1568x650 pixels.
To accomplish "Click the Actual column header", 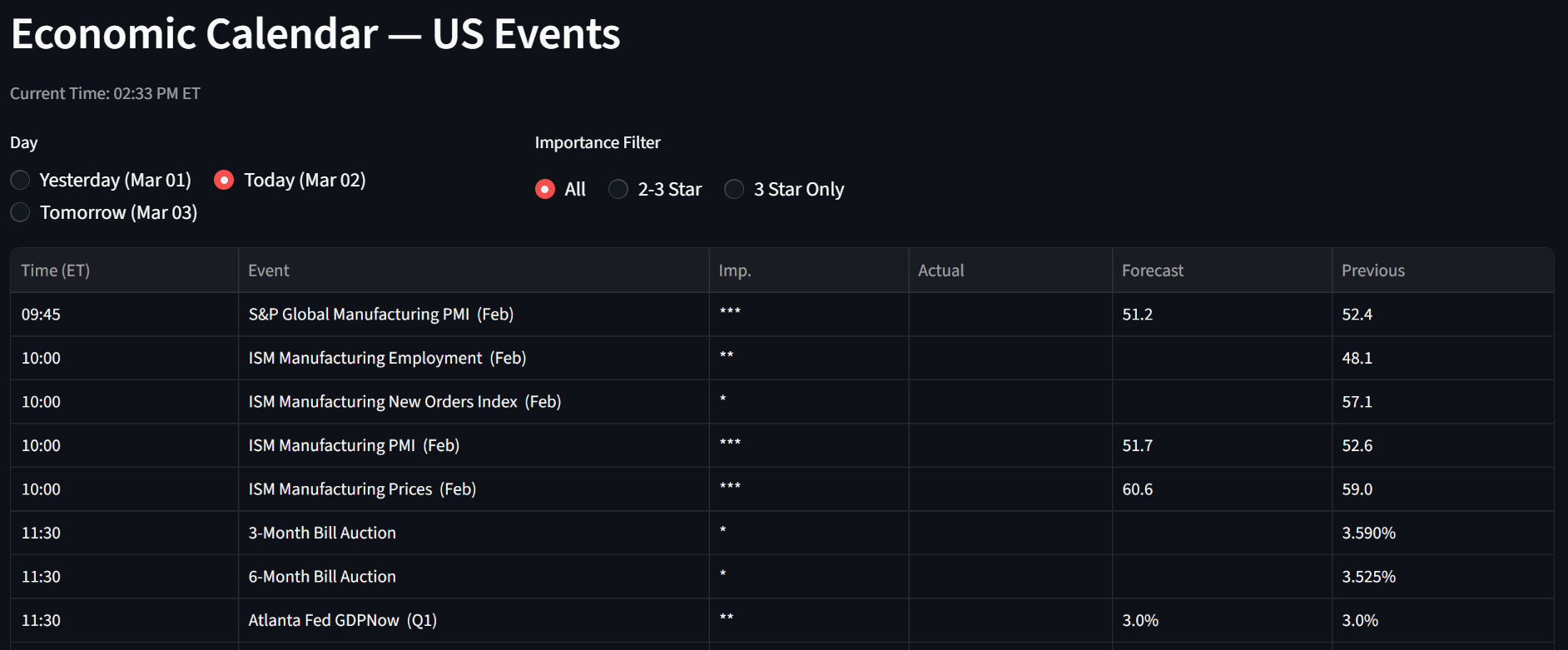I will 940,270.
